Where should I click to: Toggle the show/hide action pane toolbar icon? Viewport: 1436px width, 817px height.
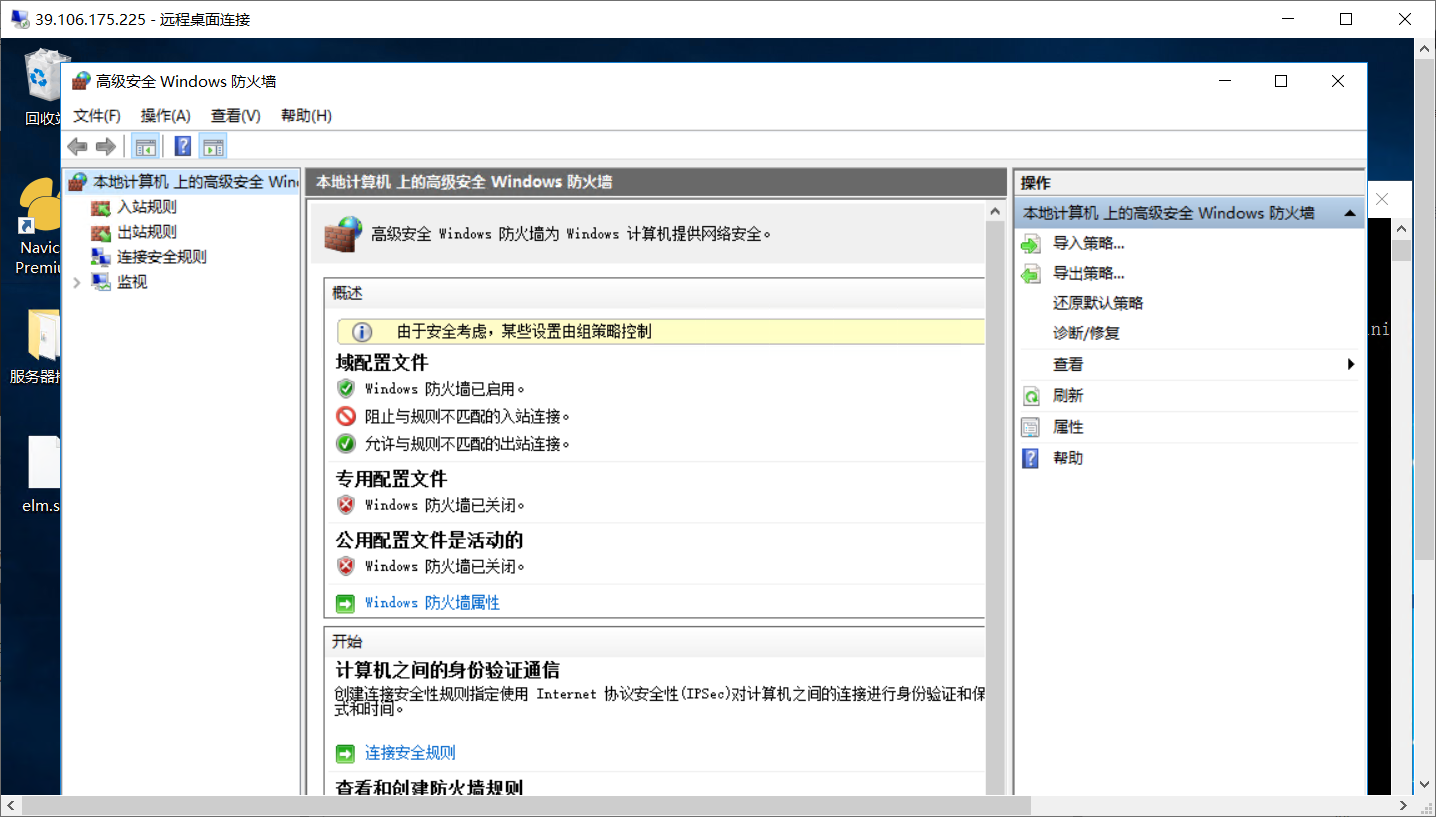pyautogui.click(x=212, y=145)
